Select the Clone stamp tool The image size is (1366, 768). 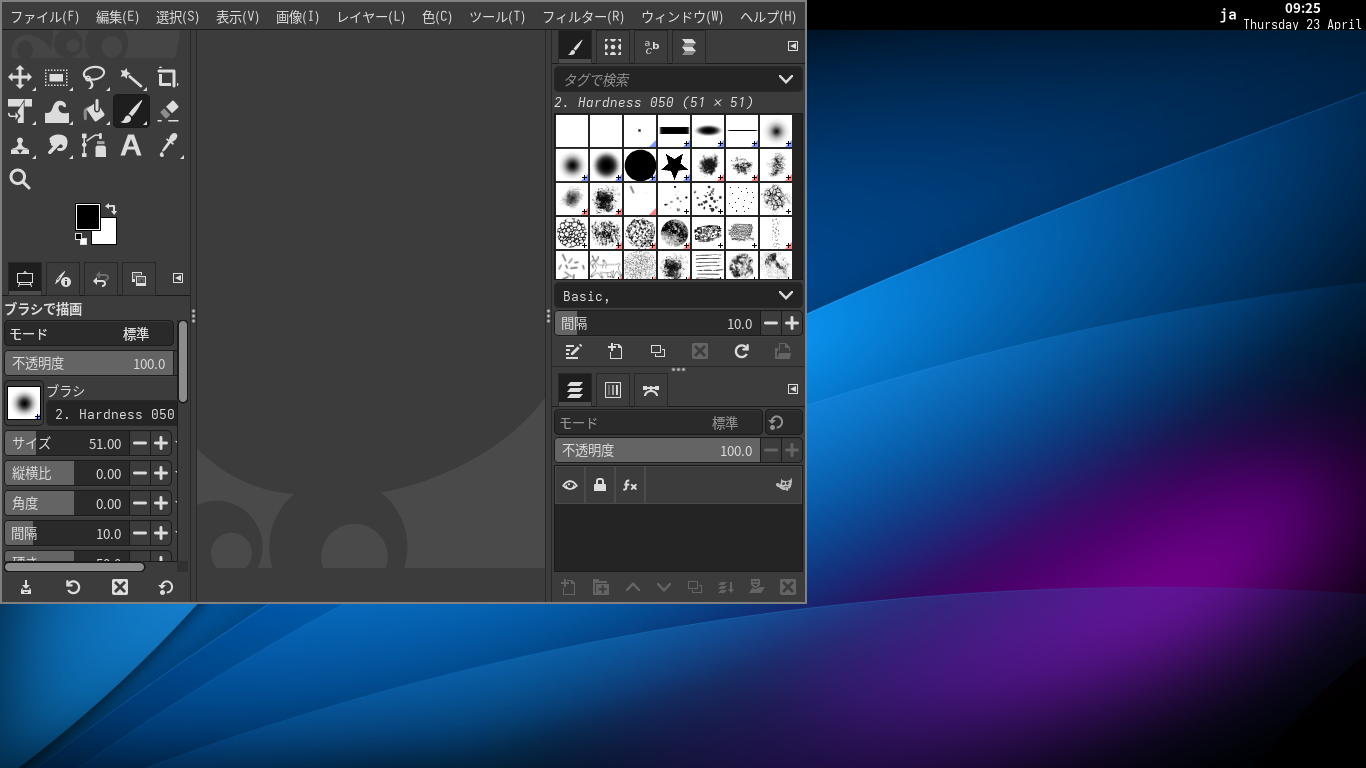coord(20,146)
